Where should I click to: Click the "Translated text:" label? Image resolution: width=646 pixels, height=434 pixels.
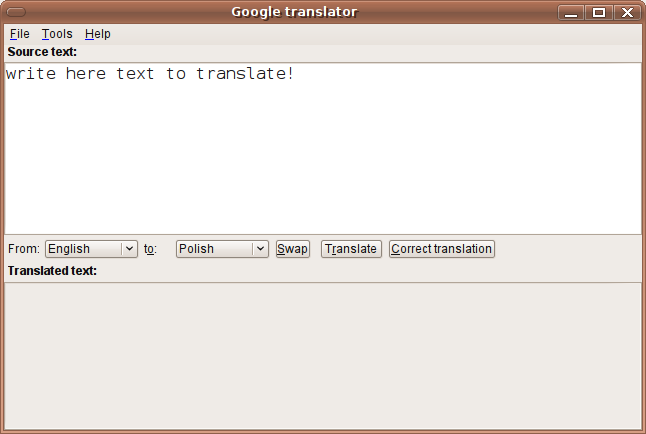(52, 271)
